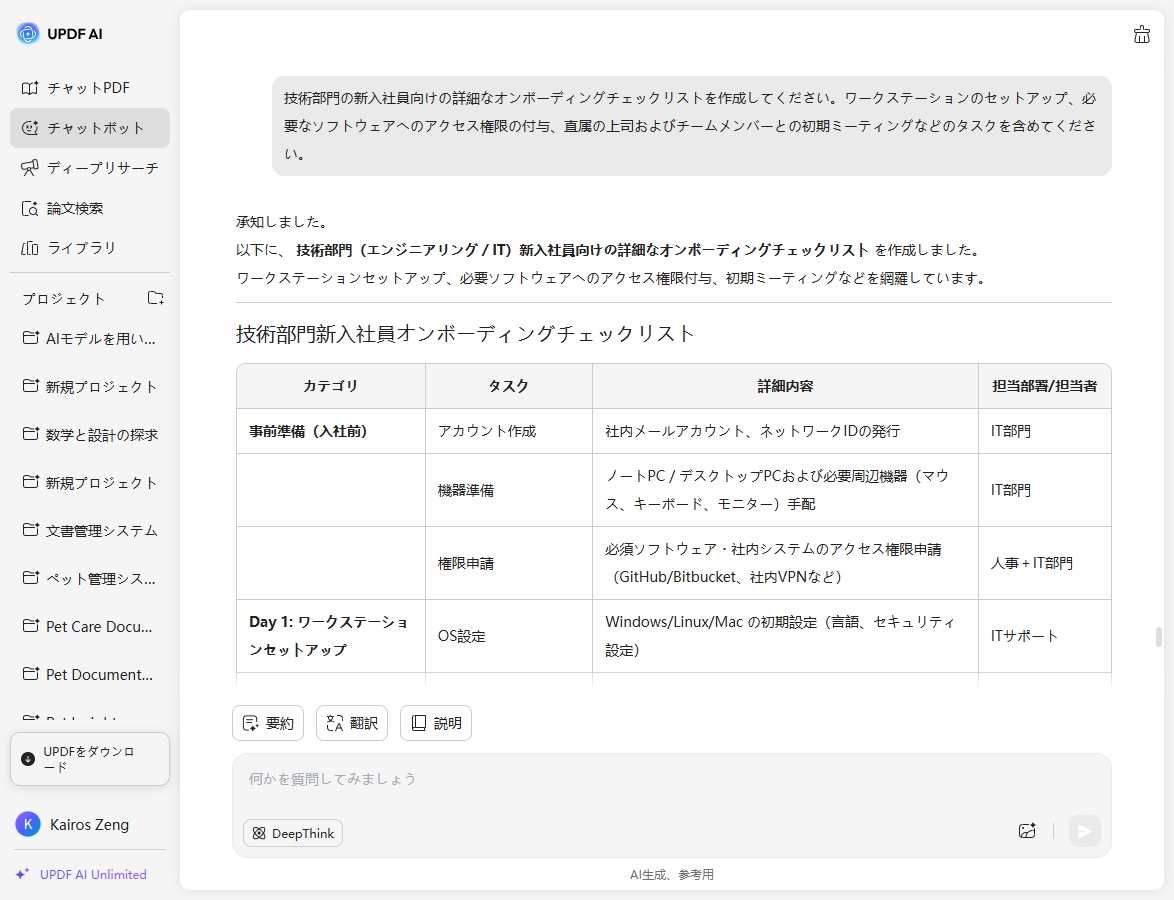Focus the 何かを質問してみましょう input field
The image size is (1174, 900).
[672, 779]
